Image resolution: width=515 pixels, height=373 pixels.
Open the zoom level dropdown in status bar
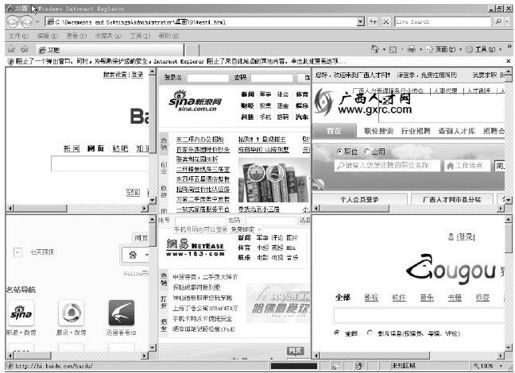501,366
